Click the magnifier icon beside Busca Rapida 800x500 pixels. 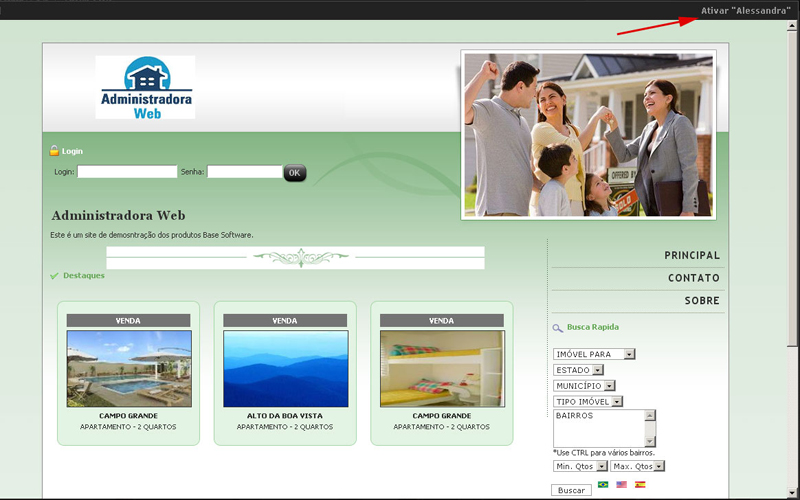click(x=558, y=327)
